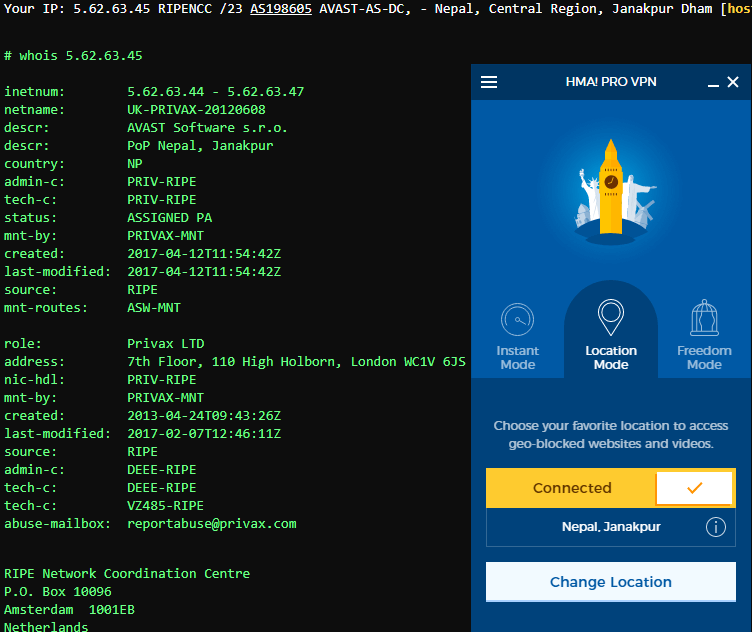The width and height of the screenshot is (752, 632).
Task: Select the Freedom Mode birdcage icon
Action: pyautogui.click(x=704, y=317)
